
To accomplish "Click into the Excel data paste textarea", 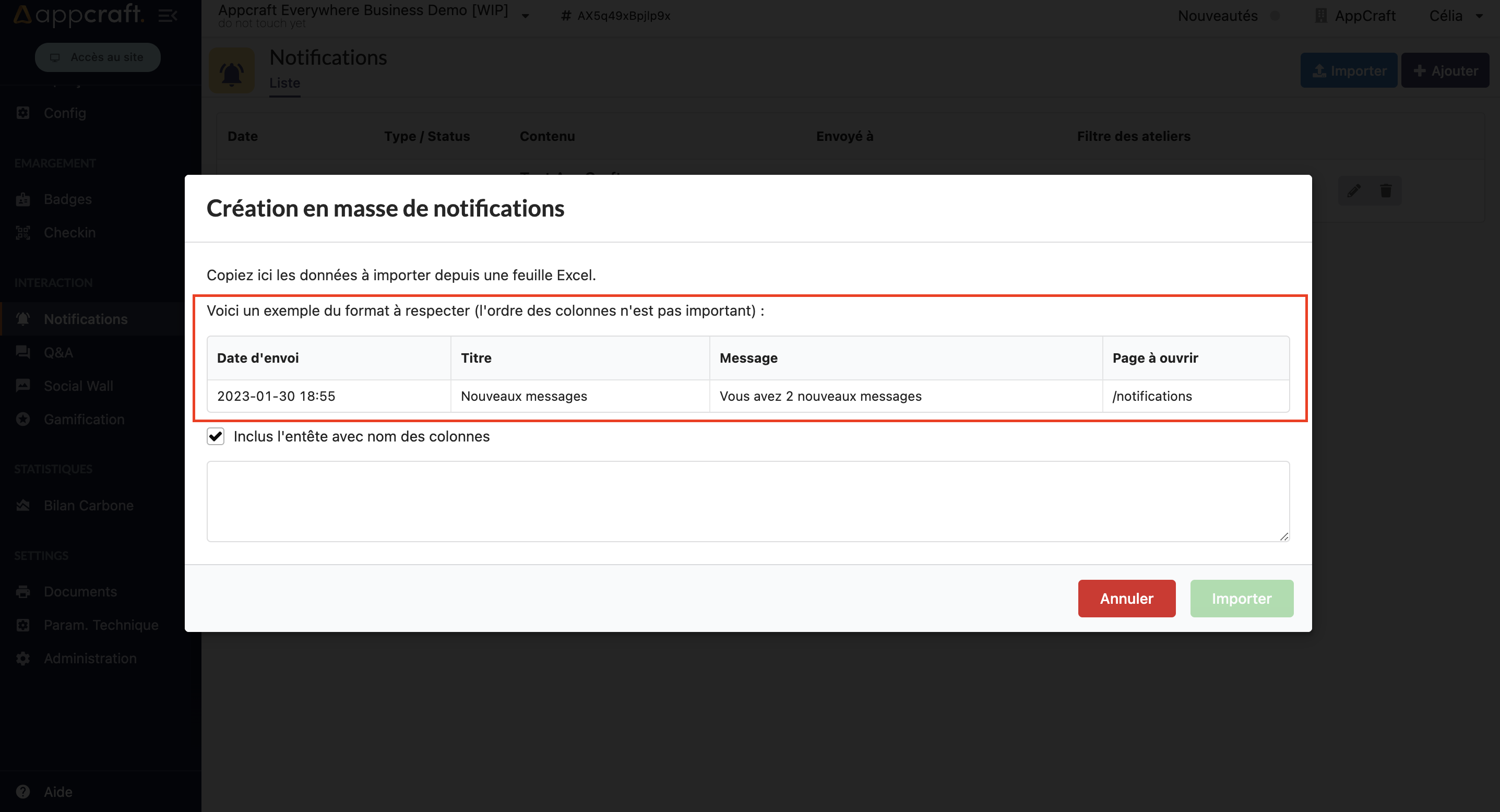I will pyautogui.click(x=748, y=501).
